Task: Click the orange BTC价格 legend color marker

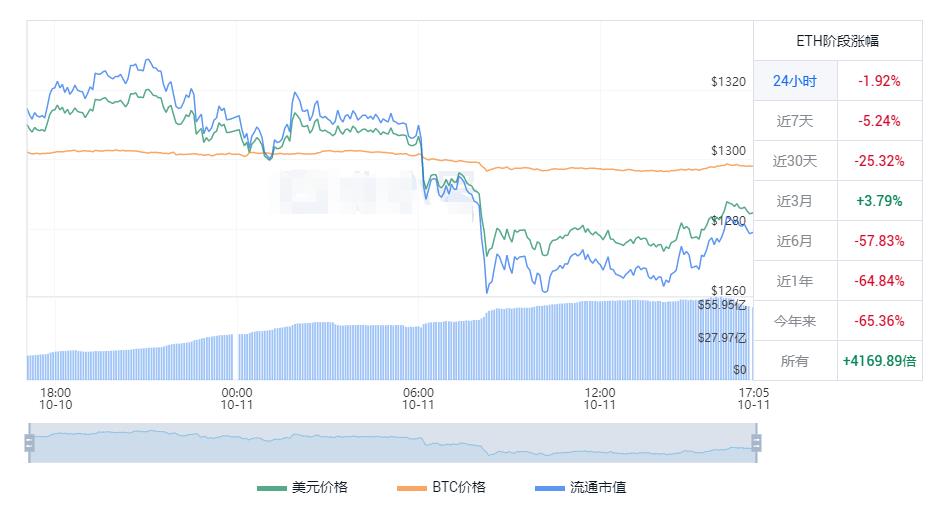Action: click(411, 488)
